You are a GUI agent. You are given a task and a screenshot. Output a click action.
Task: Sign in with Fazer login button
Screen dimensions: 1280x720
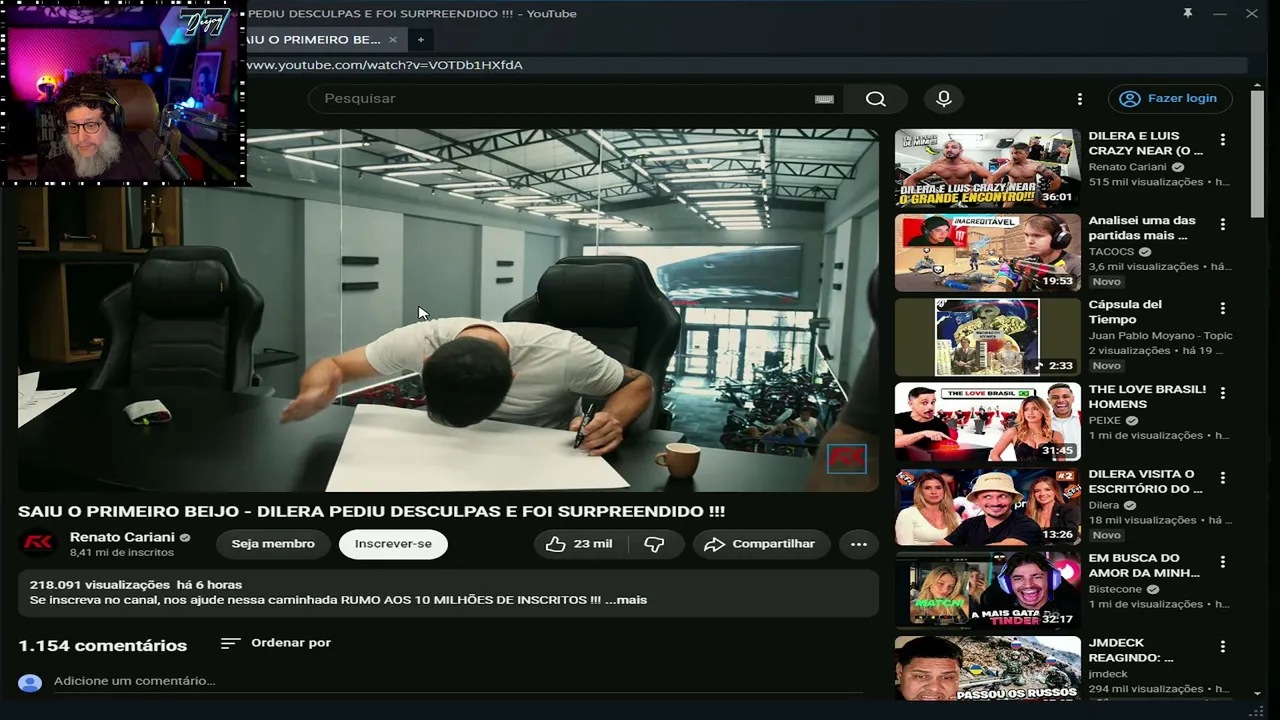coord(1169,98)
